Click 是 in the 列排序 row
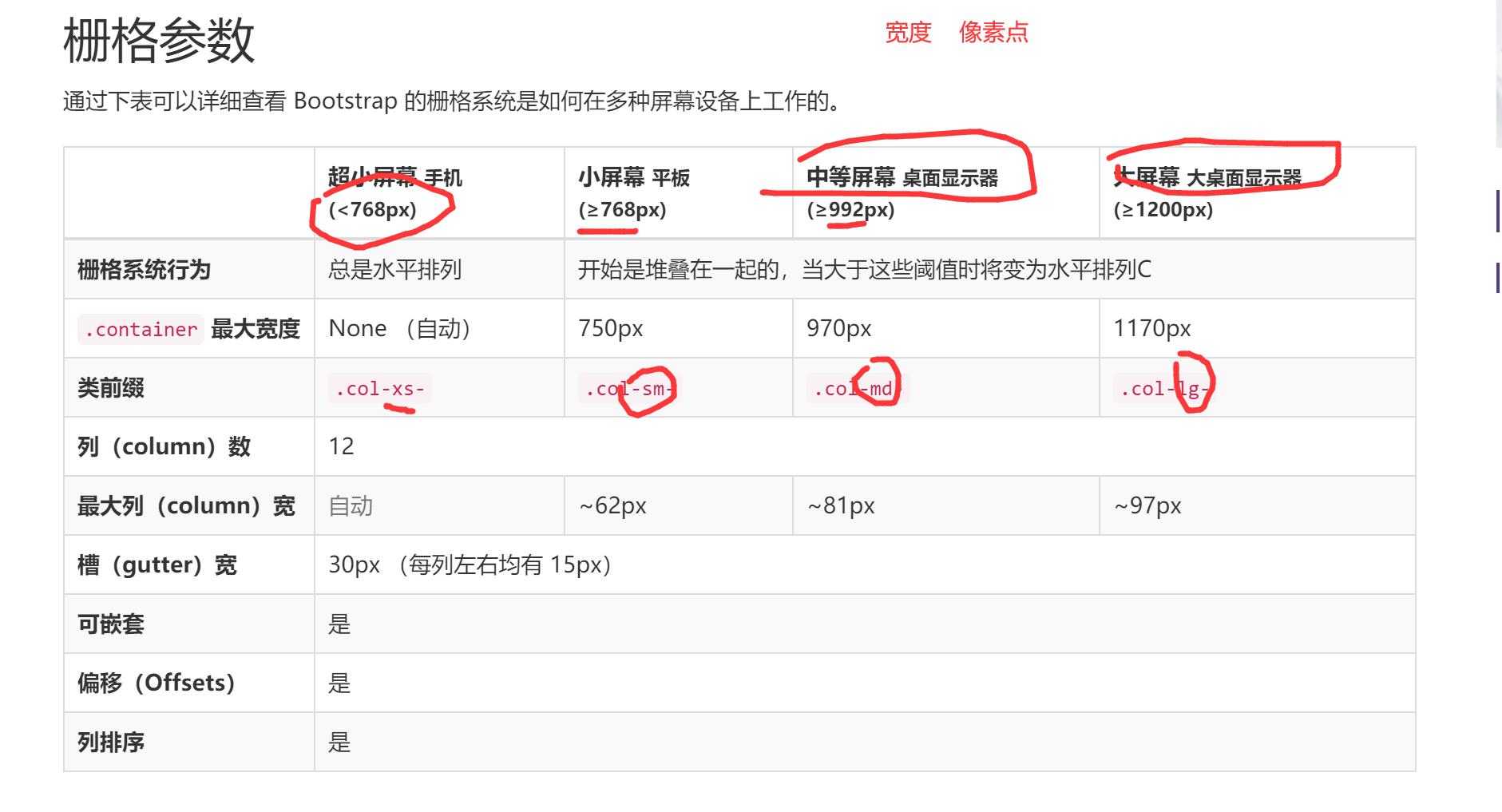Screen dimensions: 1502x812 pyautogui.click(x=339, y=743)
